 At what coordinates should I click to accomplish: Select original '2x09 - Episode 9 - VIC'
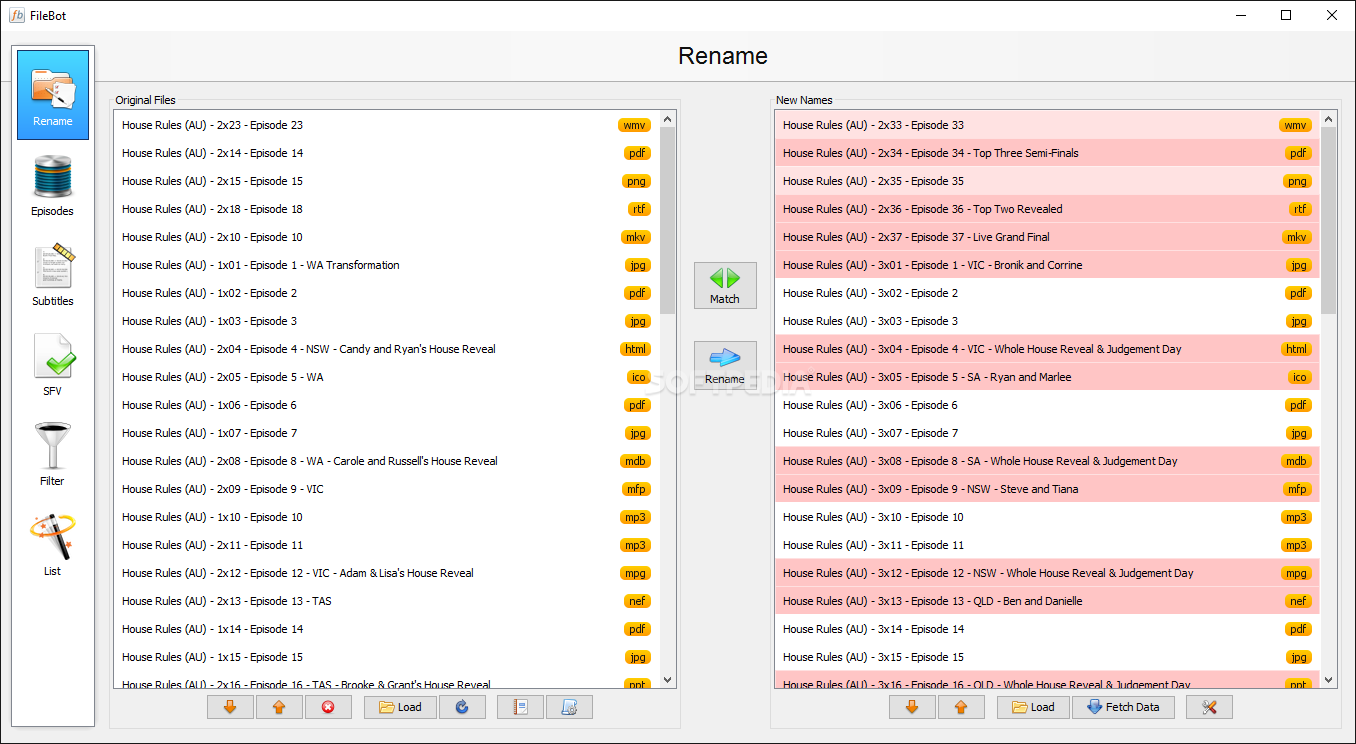coord(386,489)
